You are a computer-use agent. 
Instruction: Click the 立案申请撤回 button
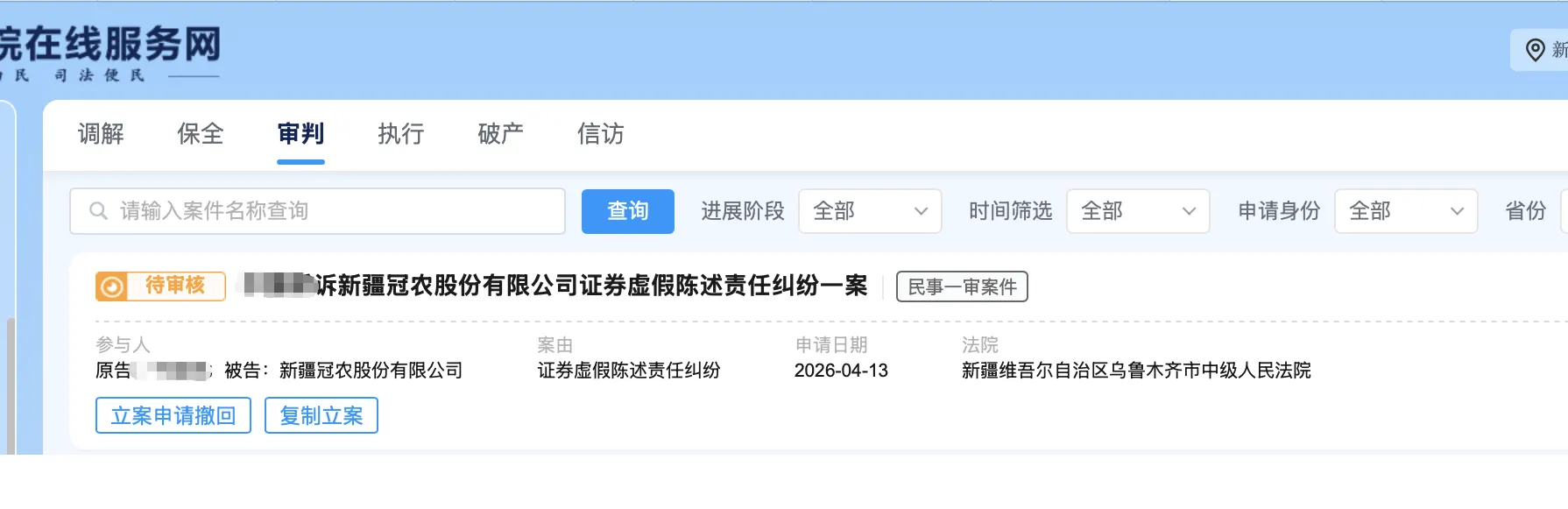pyautogui.click(x=173, y=415)
